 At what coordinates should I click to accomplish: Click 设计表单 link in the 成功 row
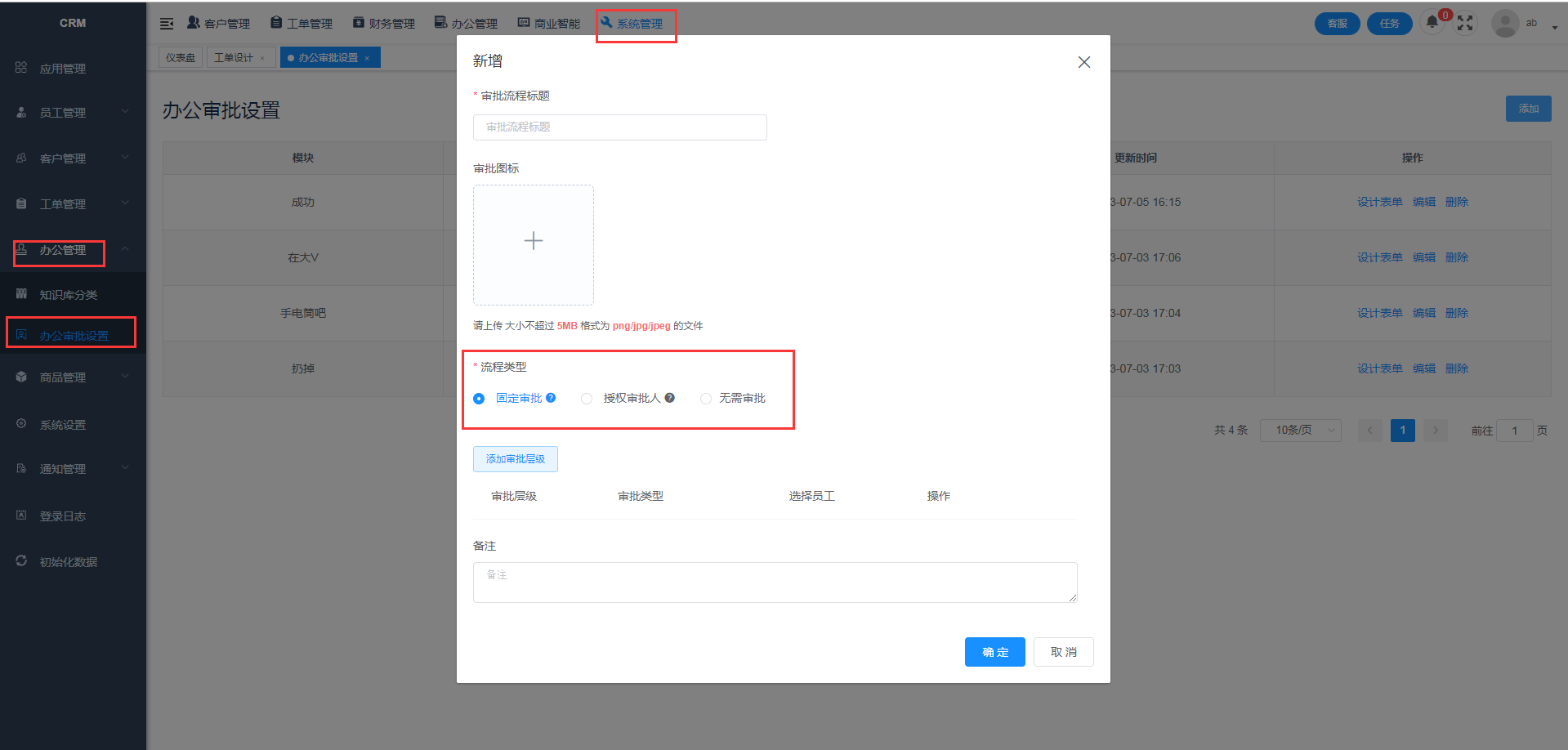pyautogui.click(x=1380, y=202)
